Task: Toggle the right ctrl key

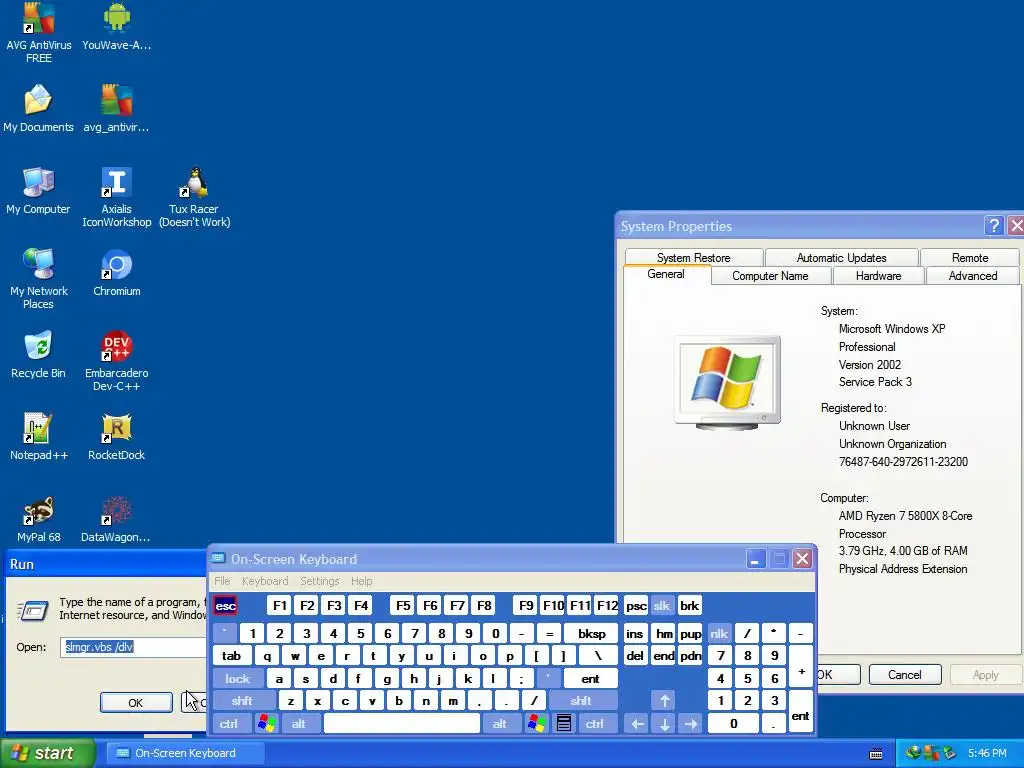Action: pyautogui.click(x=594, y=724)
